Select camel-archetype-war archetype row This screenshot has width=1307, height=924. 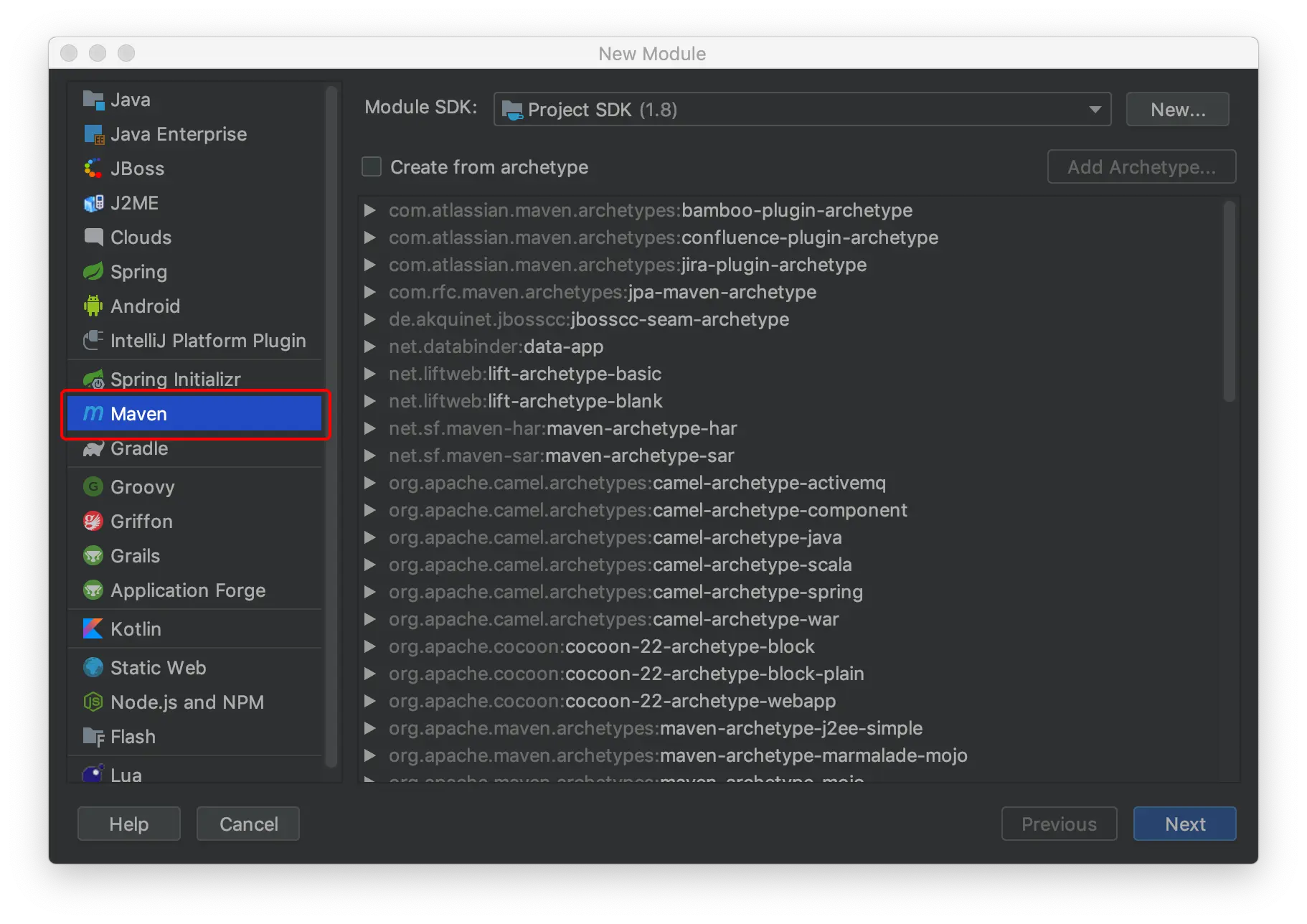coord(791,619)
